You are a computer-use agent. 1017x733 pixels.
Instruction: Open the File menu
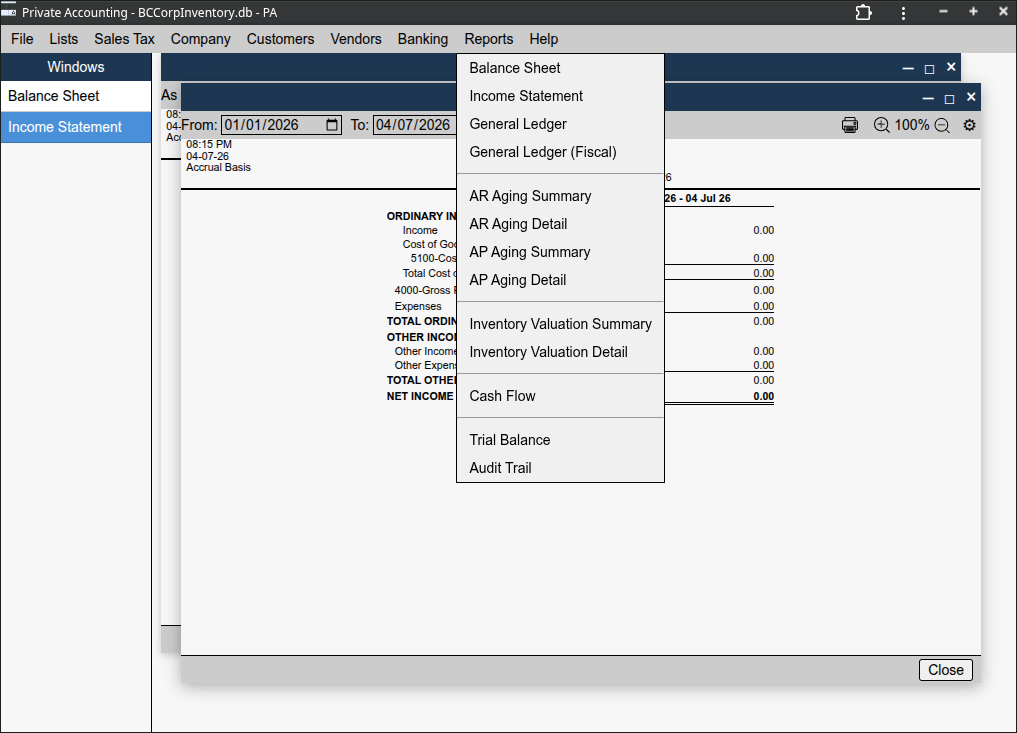pyautogui.click(x=22, y=39)
